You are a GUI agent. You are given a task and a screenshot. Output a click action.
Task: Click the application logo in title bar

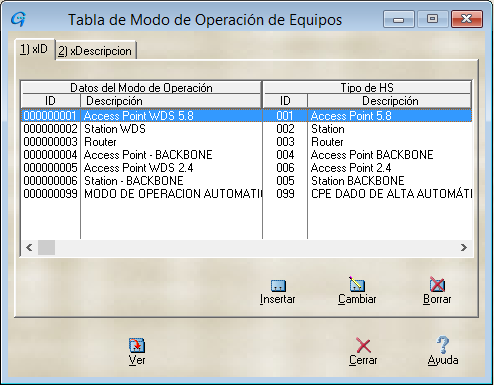point(18,19)
